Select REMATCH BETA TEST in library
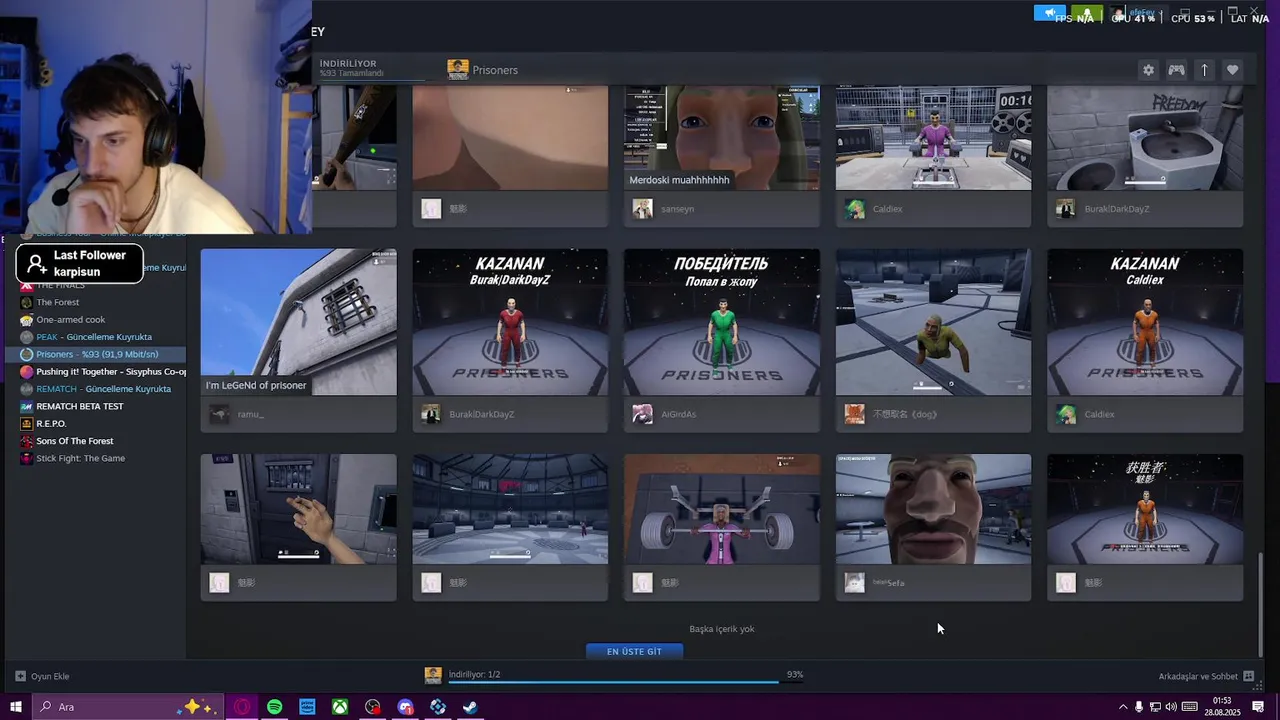The image size is (1280, 720). (80, 406)
